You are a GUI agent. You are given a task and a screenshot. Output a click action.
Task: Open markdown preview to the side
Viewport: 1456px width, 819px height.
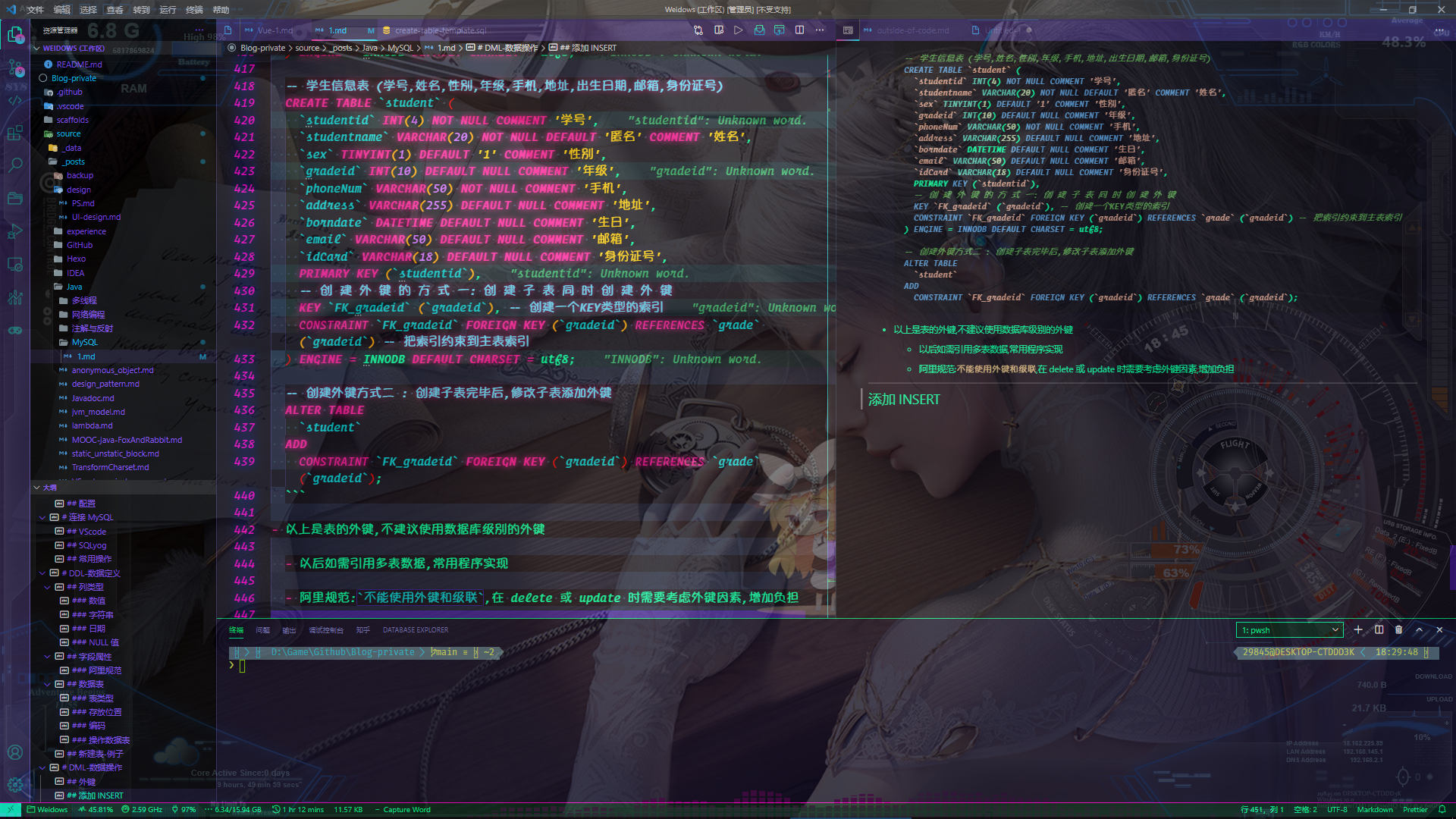719,30
